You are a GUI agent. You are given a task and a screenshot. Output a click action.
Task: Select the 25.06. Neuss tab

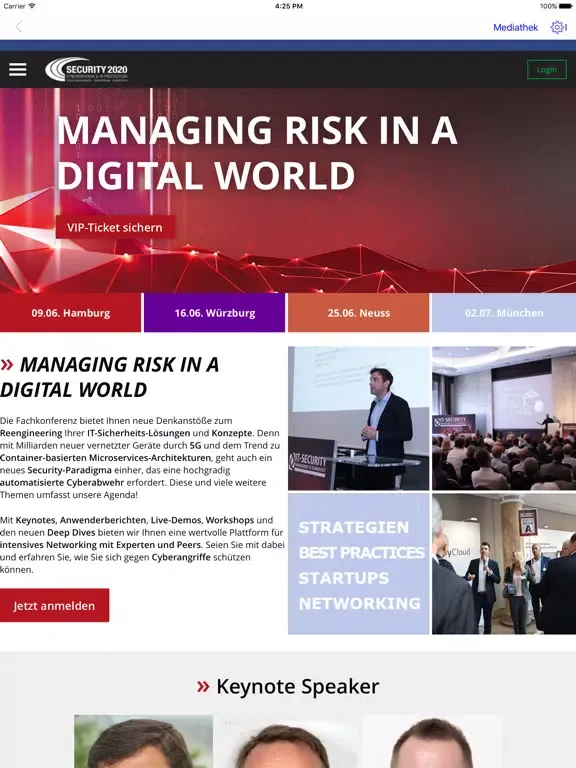359,312
